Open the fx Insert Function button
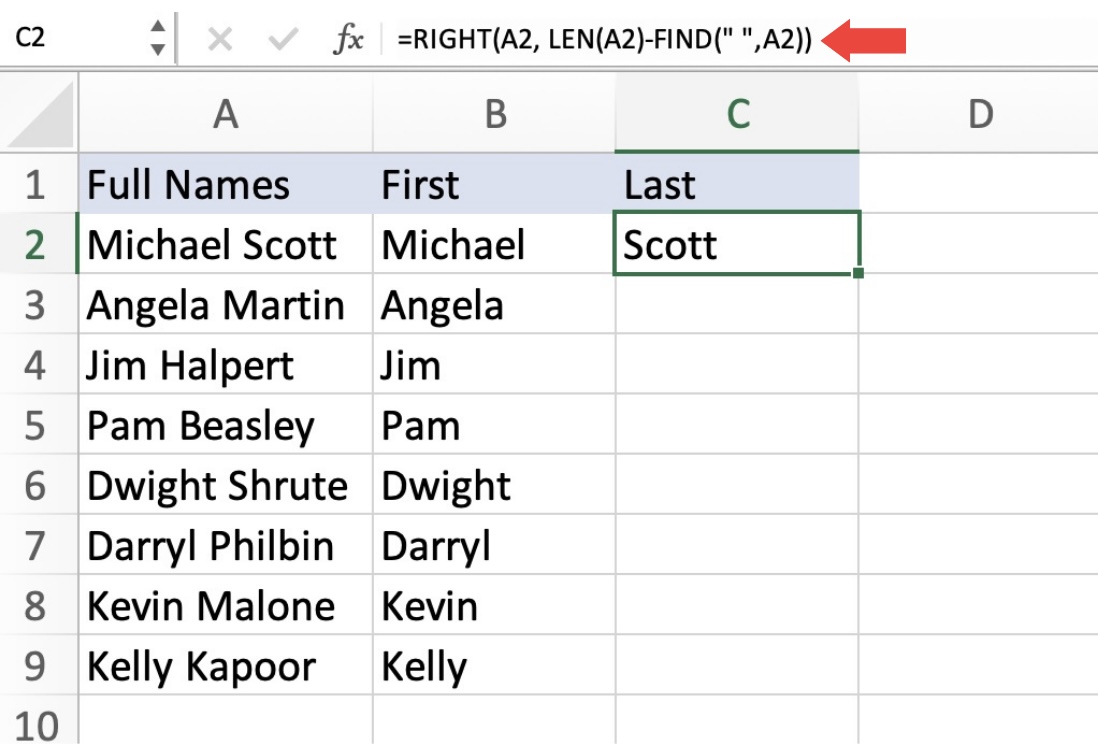1098x745 pixels. (348, 39)
